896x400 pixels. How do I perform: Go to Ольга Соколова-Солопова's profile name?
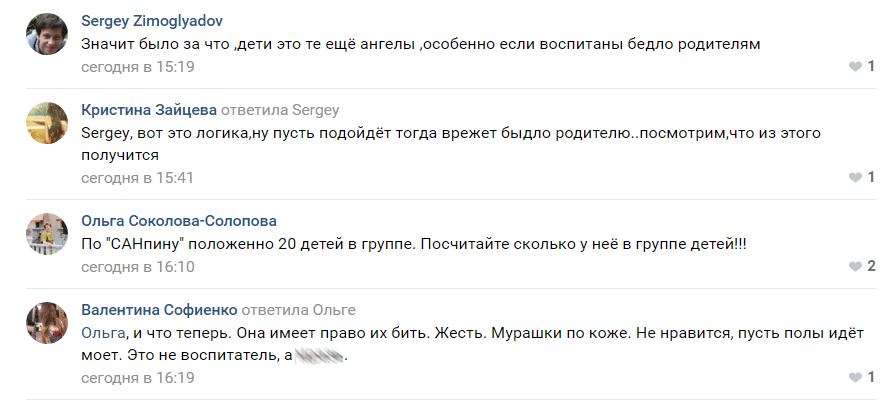179,220
